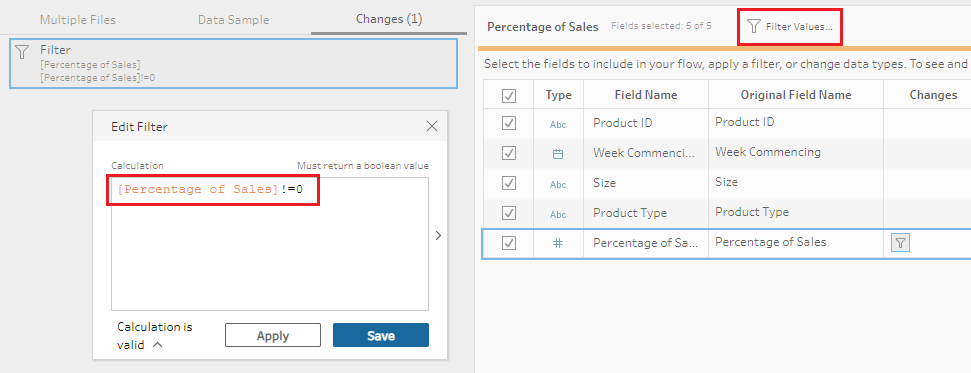The width and height of the screenshot is (971, 373).
Task: Select the Changes (1) tab
Action: point(389,19)
